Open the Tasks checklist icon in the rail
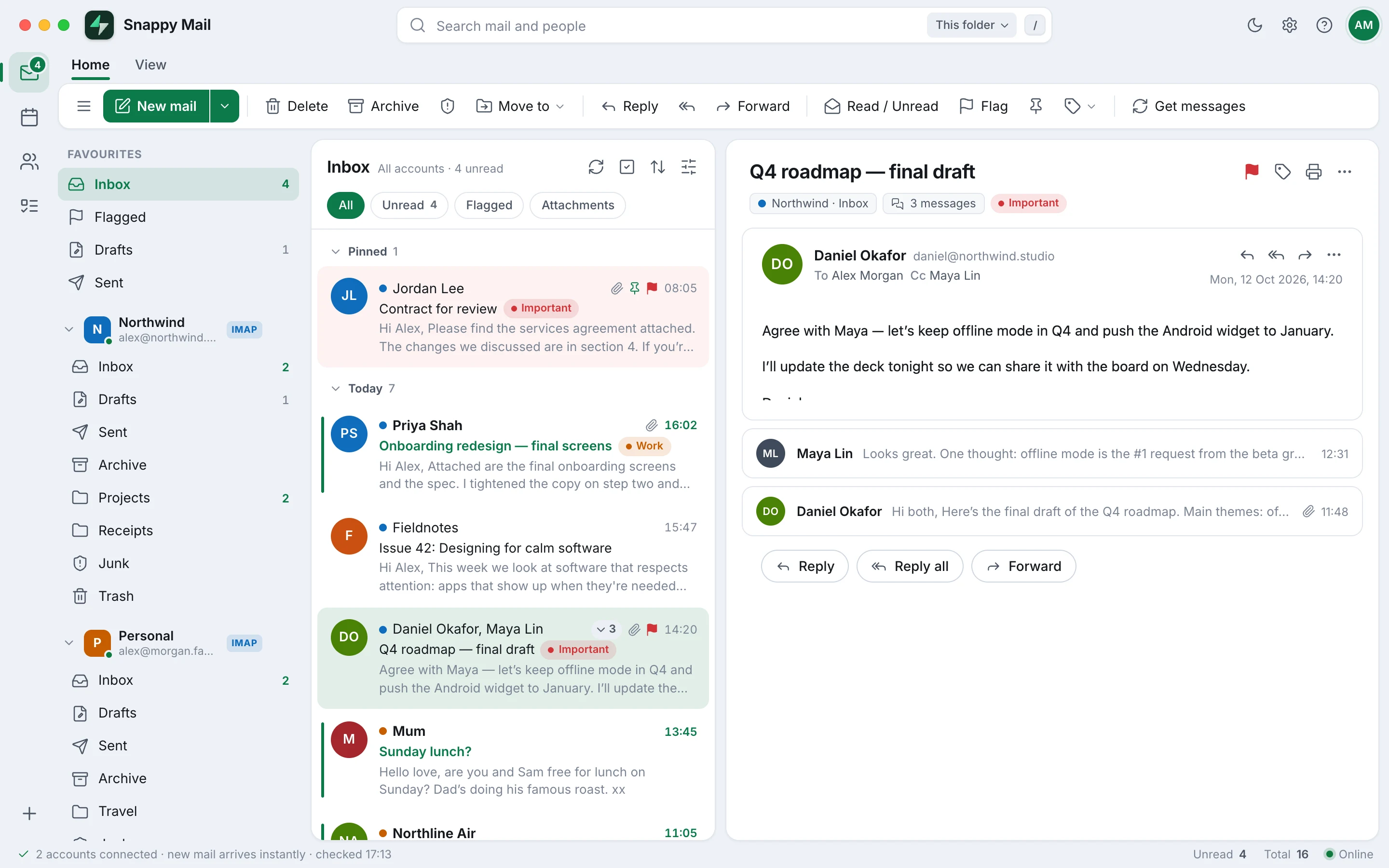This screenshot has height=868, width=1389. point(29,205)
